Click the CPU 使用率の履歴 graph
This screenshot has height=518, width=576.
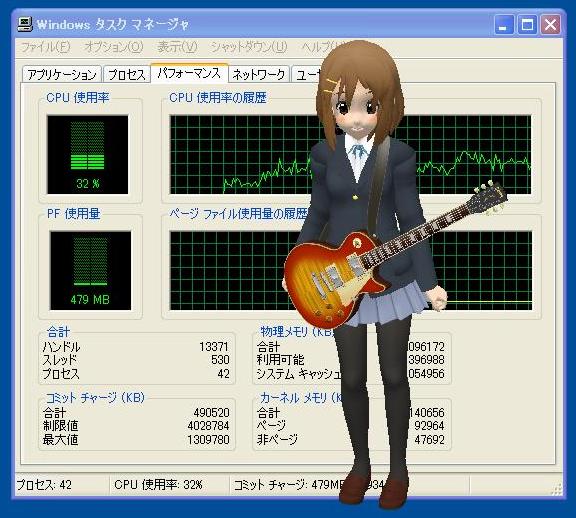pos(350,155)
